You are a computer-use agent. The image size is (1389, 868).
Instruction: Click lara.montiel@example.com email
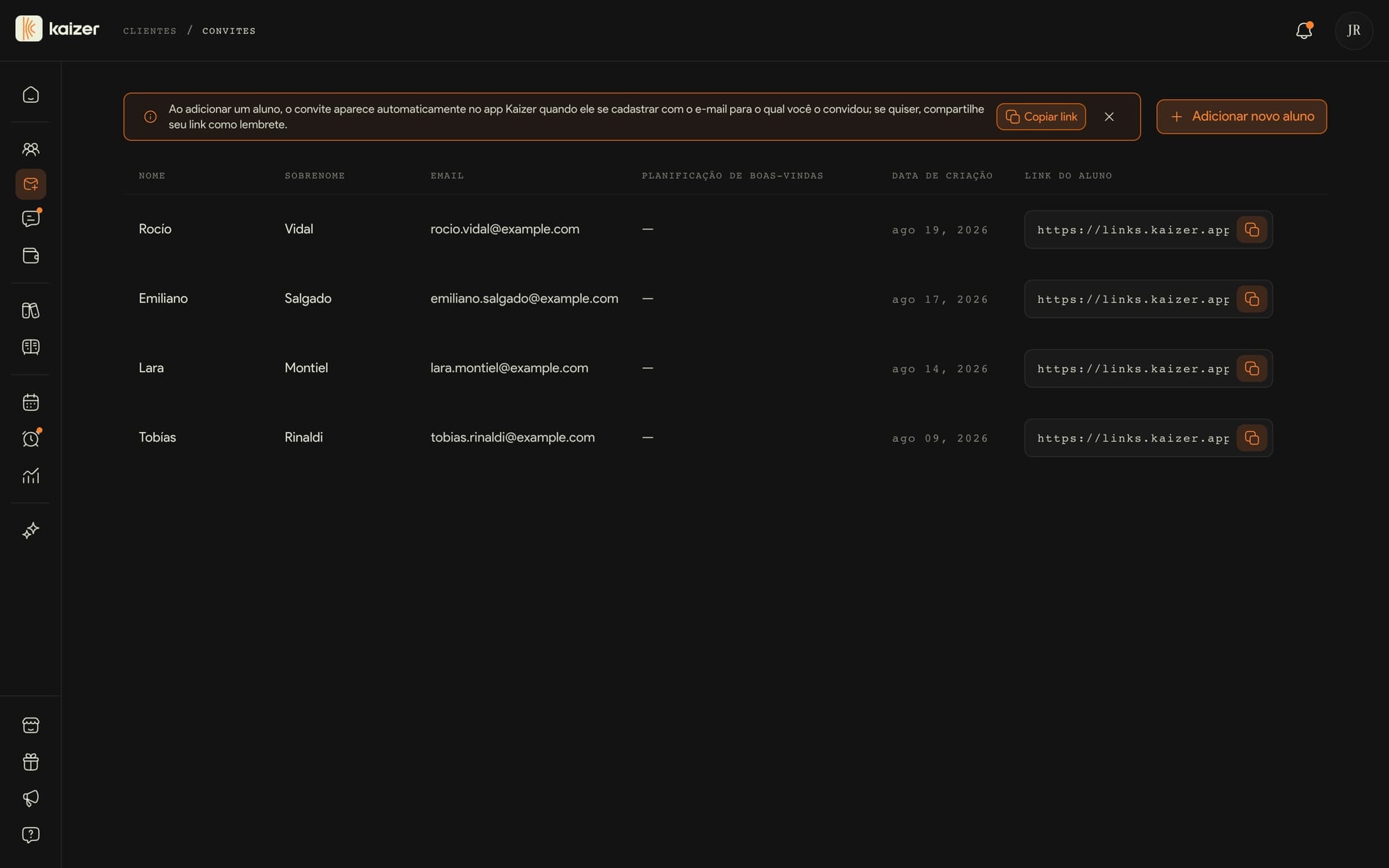tap(509, 368)
